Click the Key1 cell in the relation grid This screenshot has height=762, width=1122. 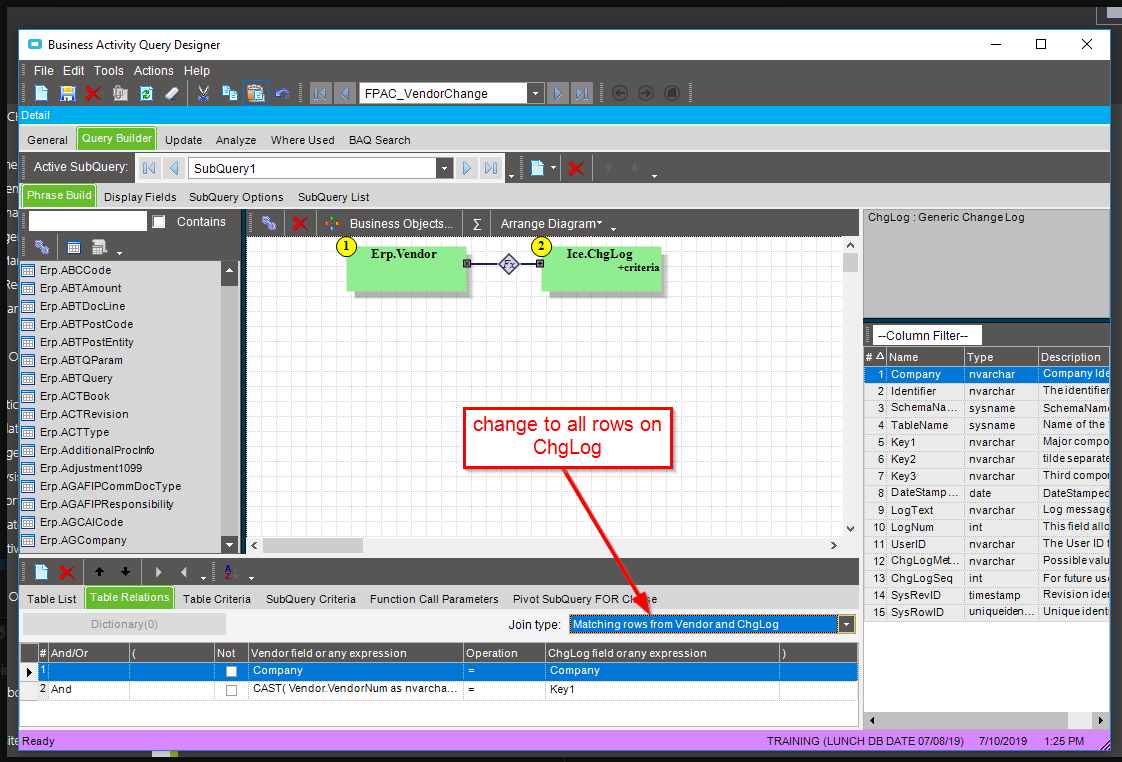click(x=663, y=690)
